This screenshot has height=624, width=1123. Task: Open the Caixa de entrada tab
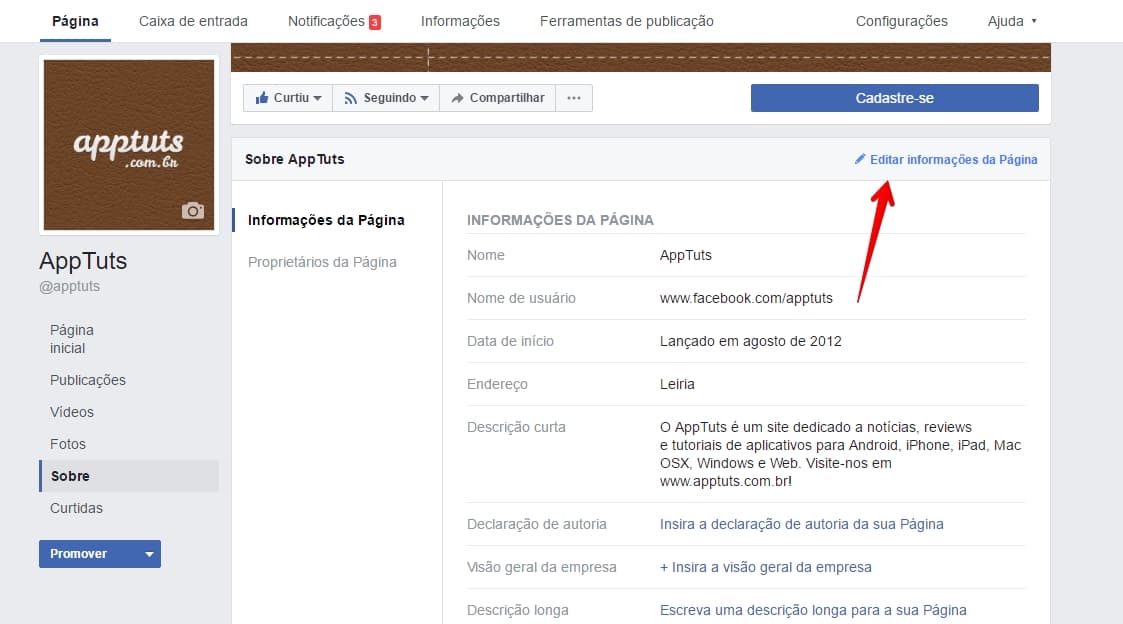pos(193,21)
